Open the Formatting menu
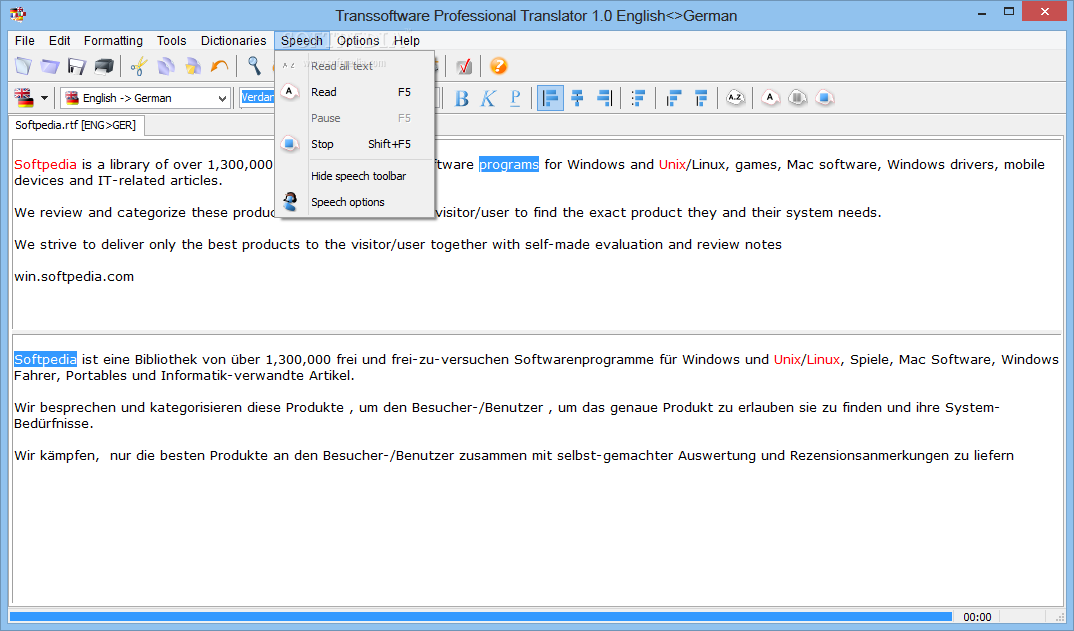This screenshot has width=1074, height=631. (x=113, y=40)
